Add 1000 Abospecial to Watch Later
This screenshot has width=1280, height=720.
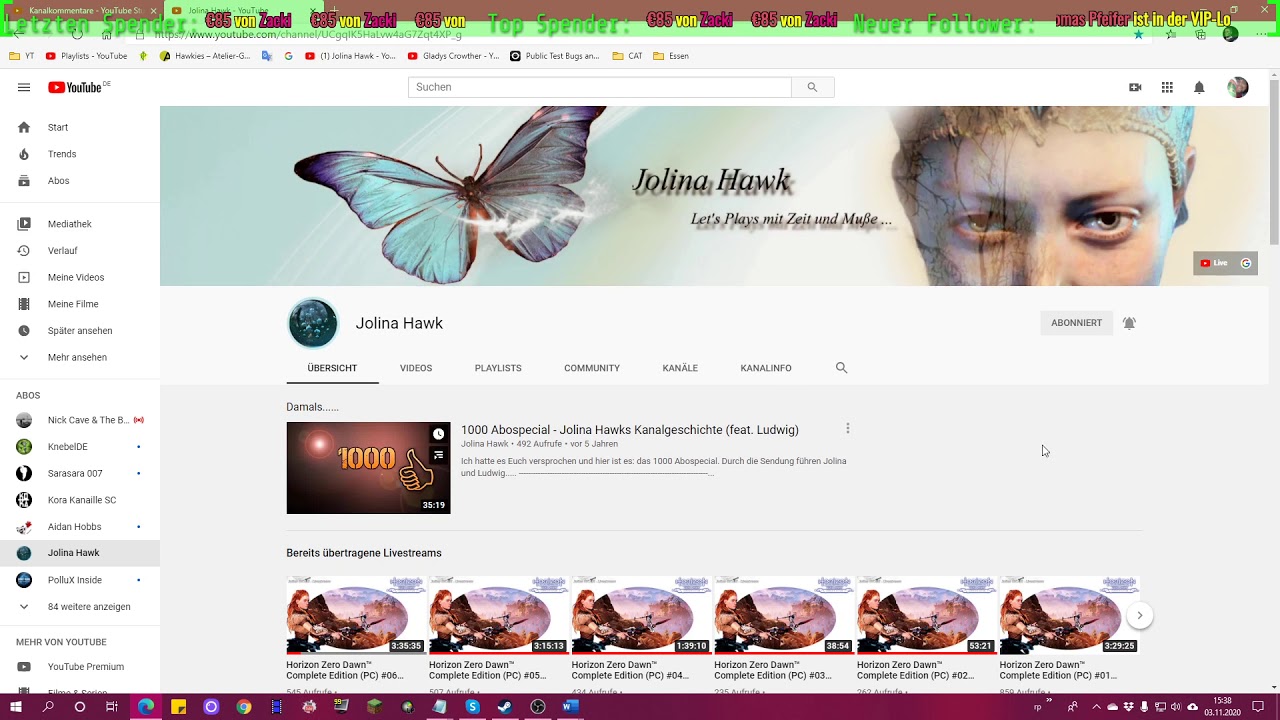coord(438,434)
